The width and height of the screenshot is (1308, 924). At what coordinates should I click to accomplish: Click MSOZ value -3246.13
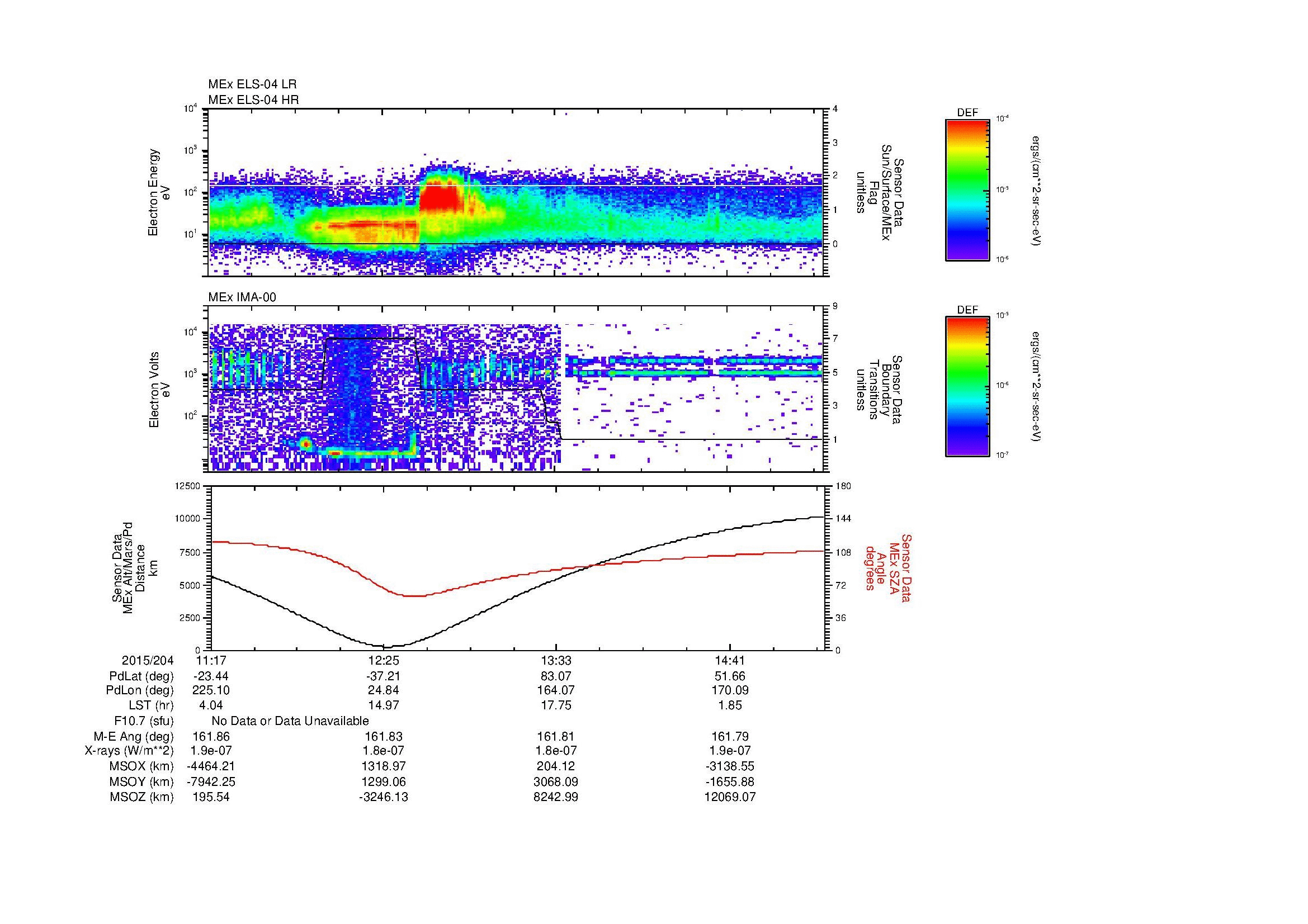[384, 797]
